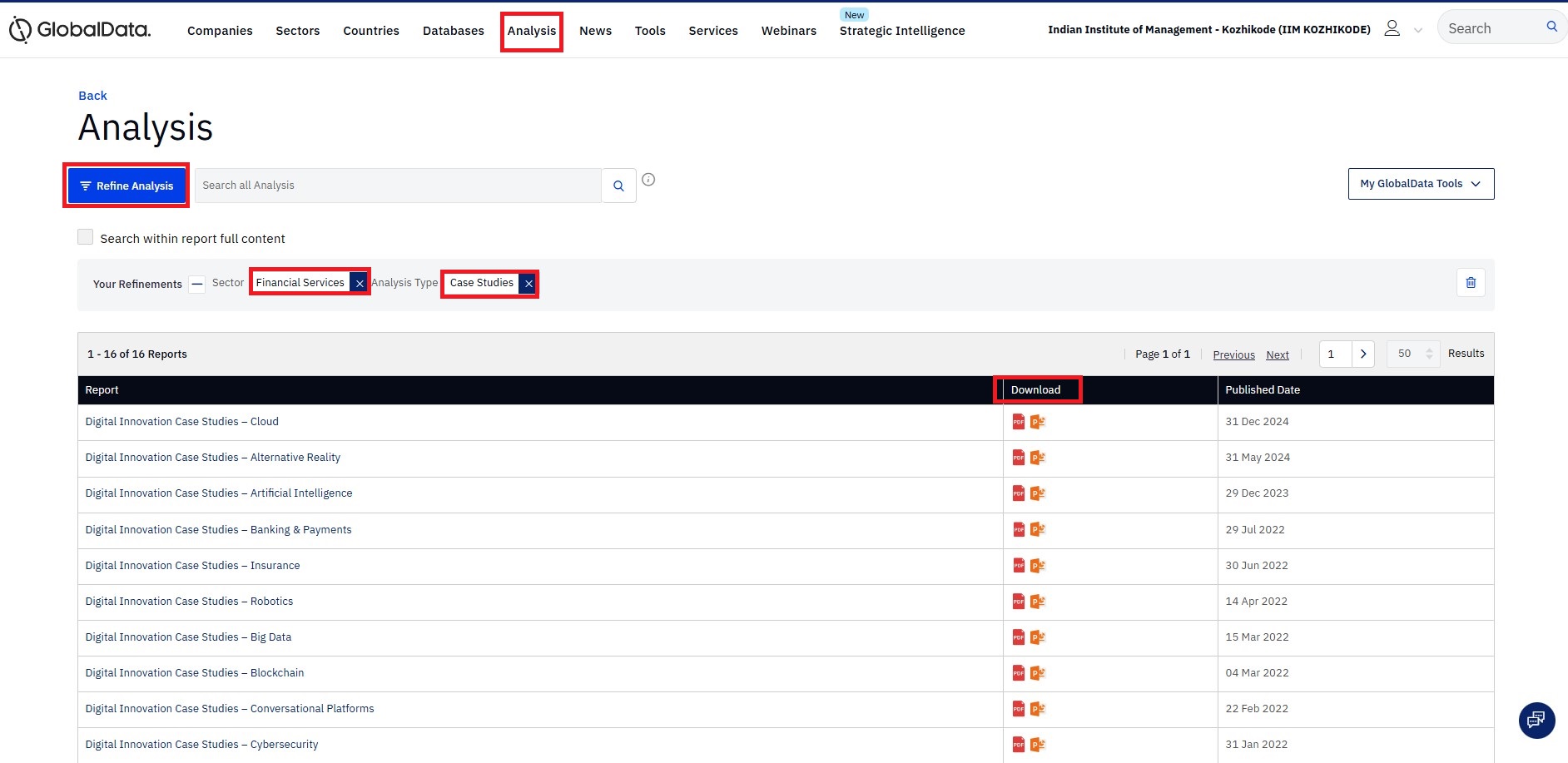Image resolution: width=1568 pixels, height=763 pixels.
Task: Open Digital Innovation Case Studies – Robotics report
Action: (189, 602)
